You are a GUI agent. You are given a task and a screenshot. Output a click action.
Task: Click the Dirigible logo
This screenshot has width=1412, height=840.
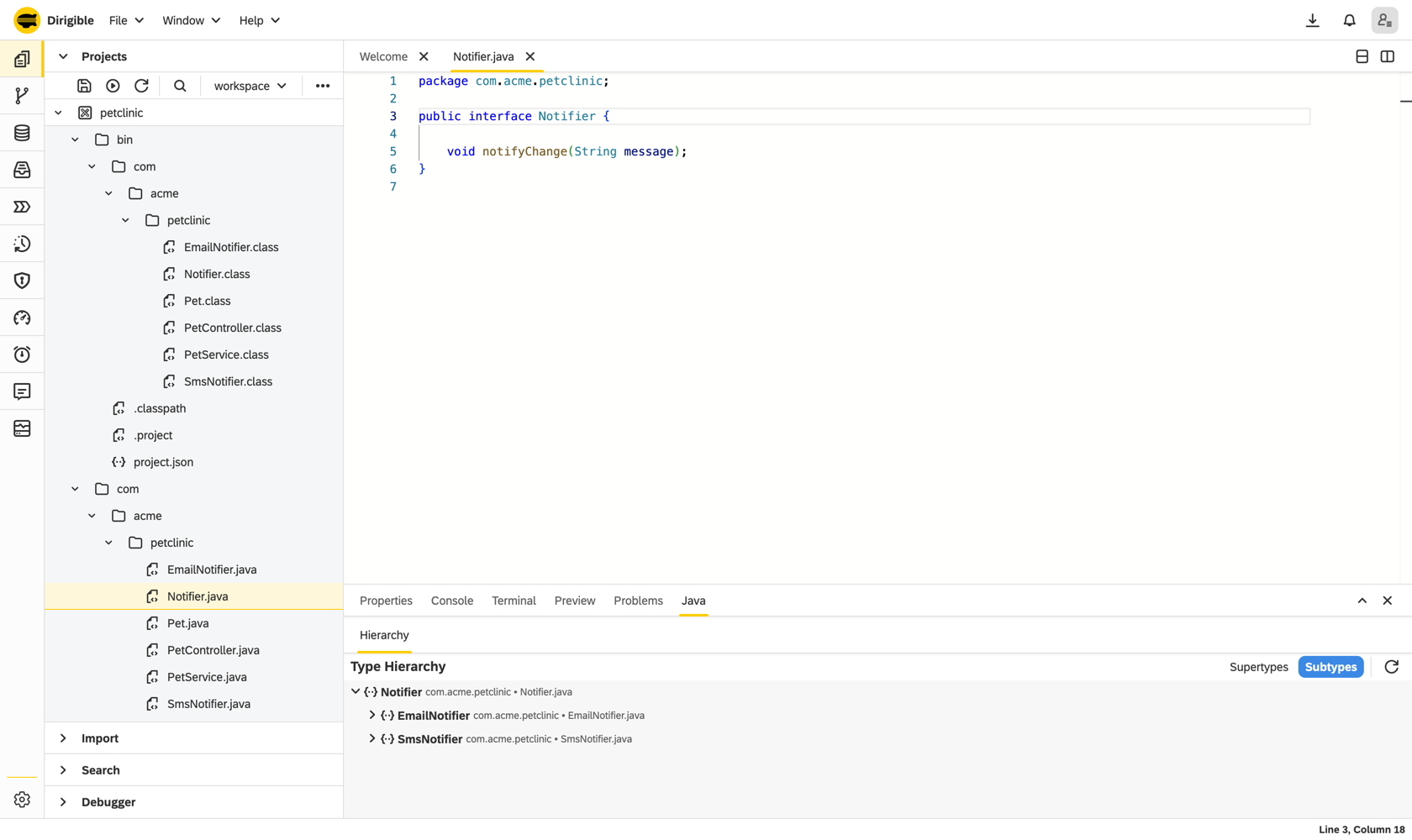click(x=27, y=20)
